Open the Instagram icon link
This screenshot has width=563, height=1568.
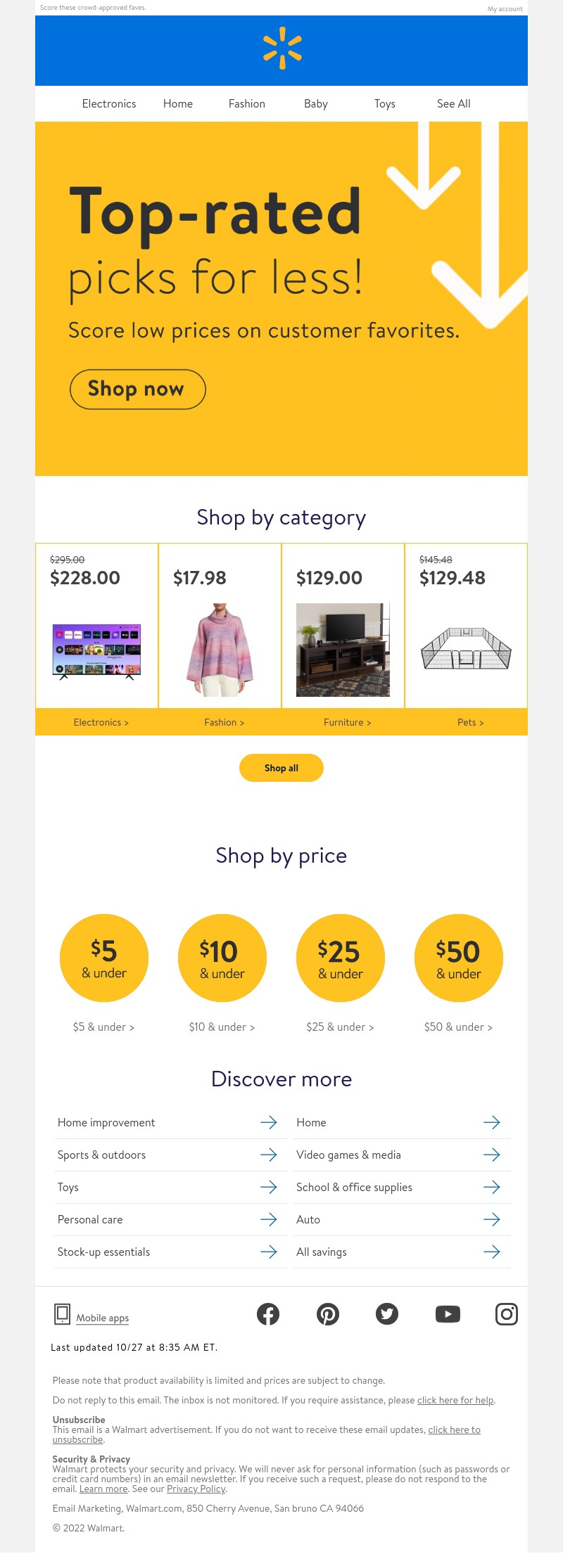coord(507,1313)
